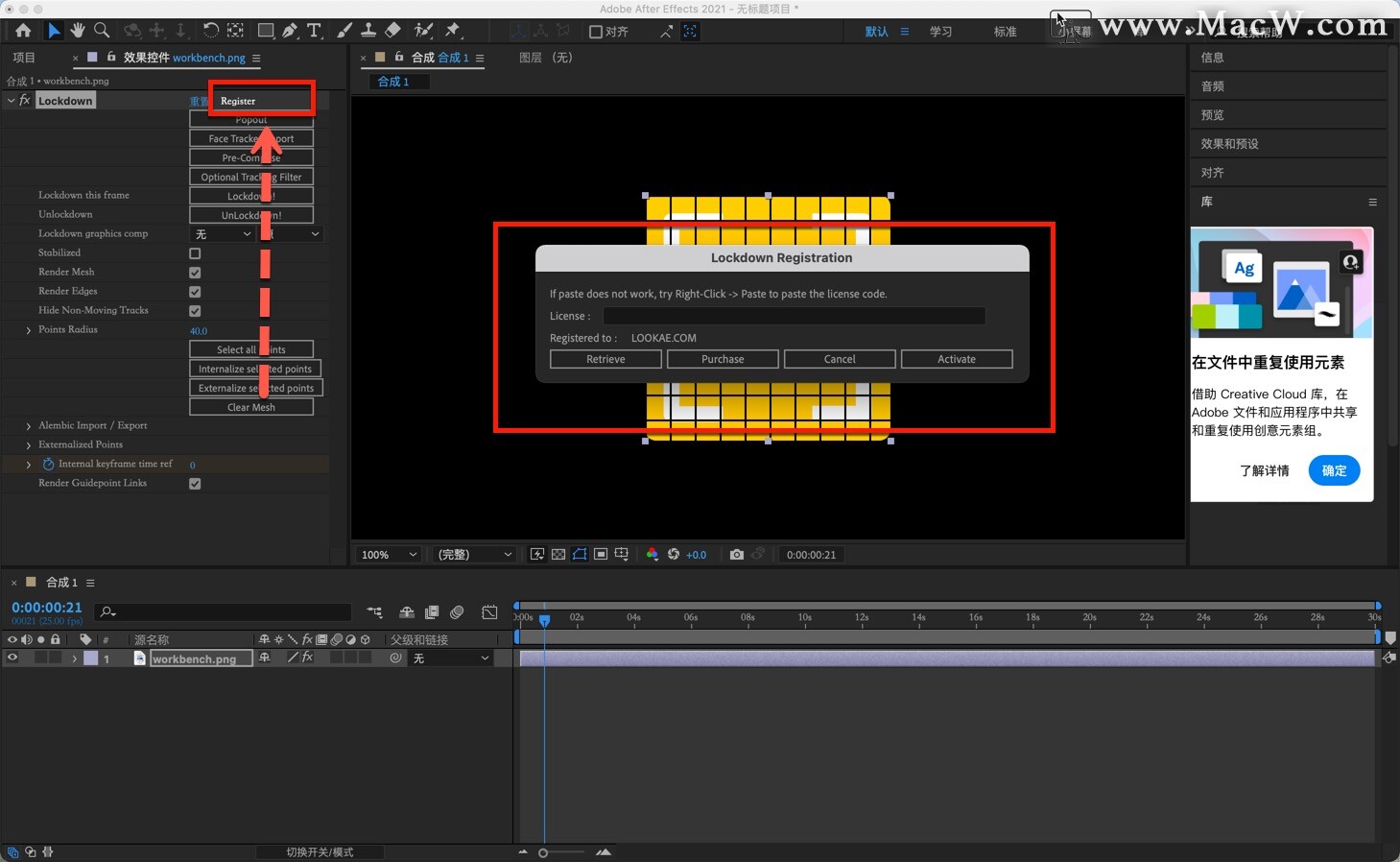
Task: Select the 默认 workspace
Action: coord(876,32)
